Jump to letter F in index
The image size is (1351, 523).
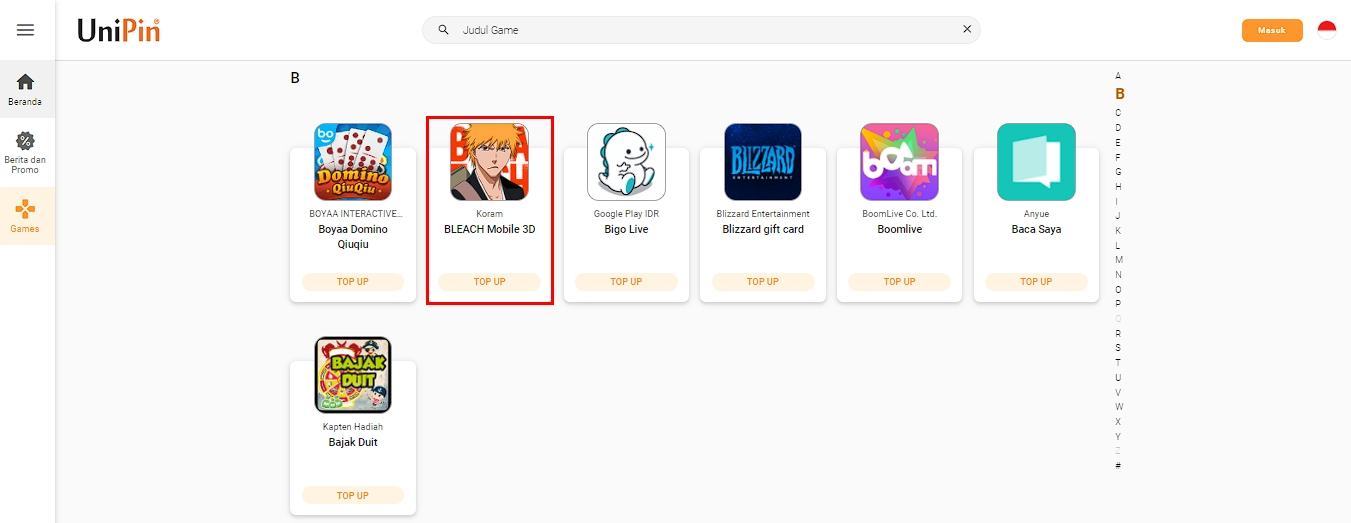[1118, 157]
